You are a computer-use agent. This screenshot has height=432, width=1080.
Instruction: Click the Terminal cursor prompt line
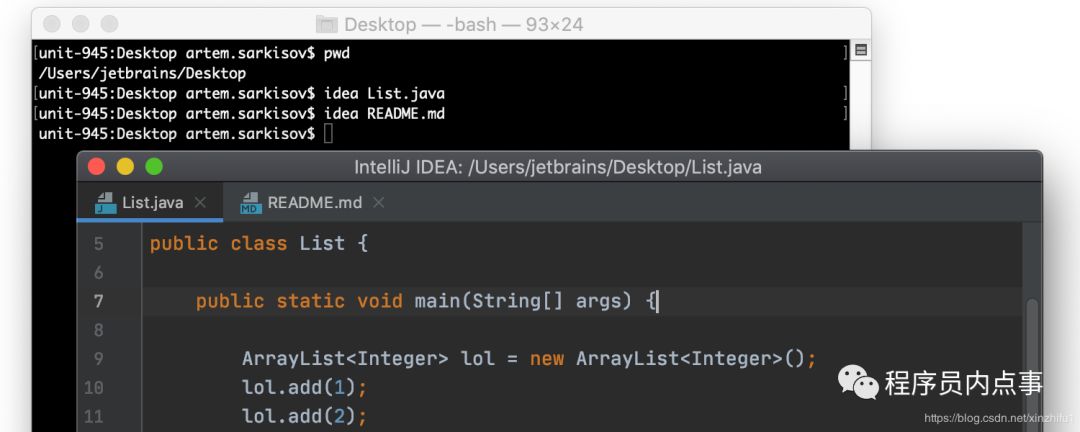click(x=185, y=134)
